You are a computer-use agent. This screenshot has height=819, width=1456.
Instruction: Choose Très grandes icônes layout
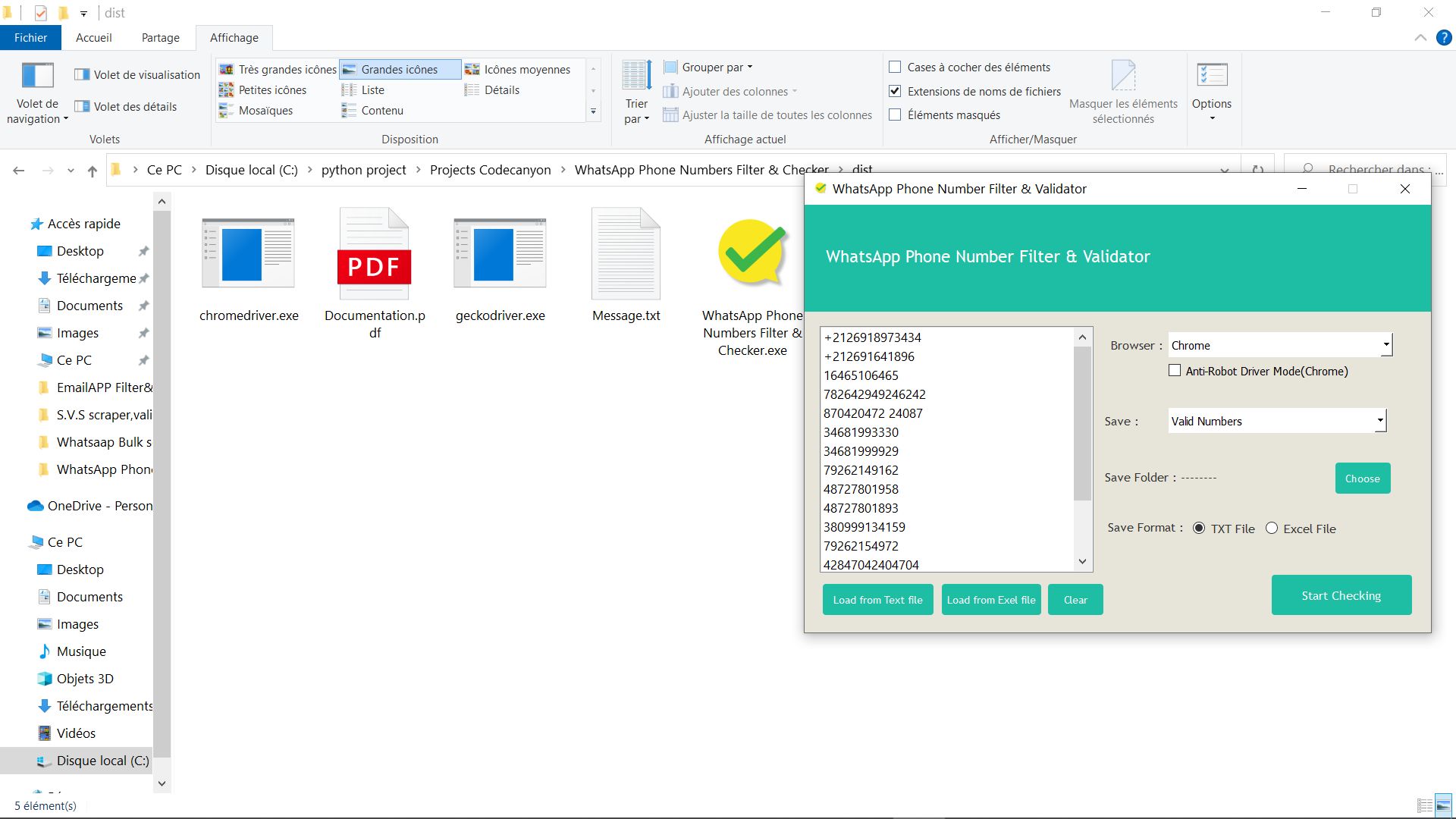[x=278, y=69]
